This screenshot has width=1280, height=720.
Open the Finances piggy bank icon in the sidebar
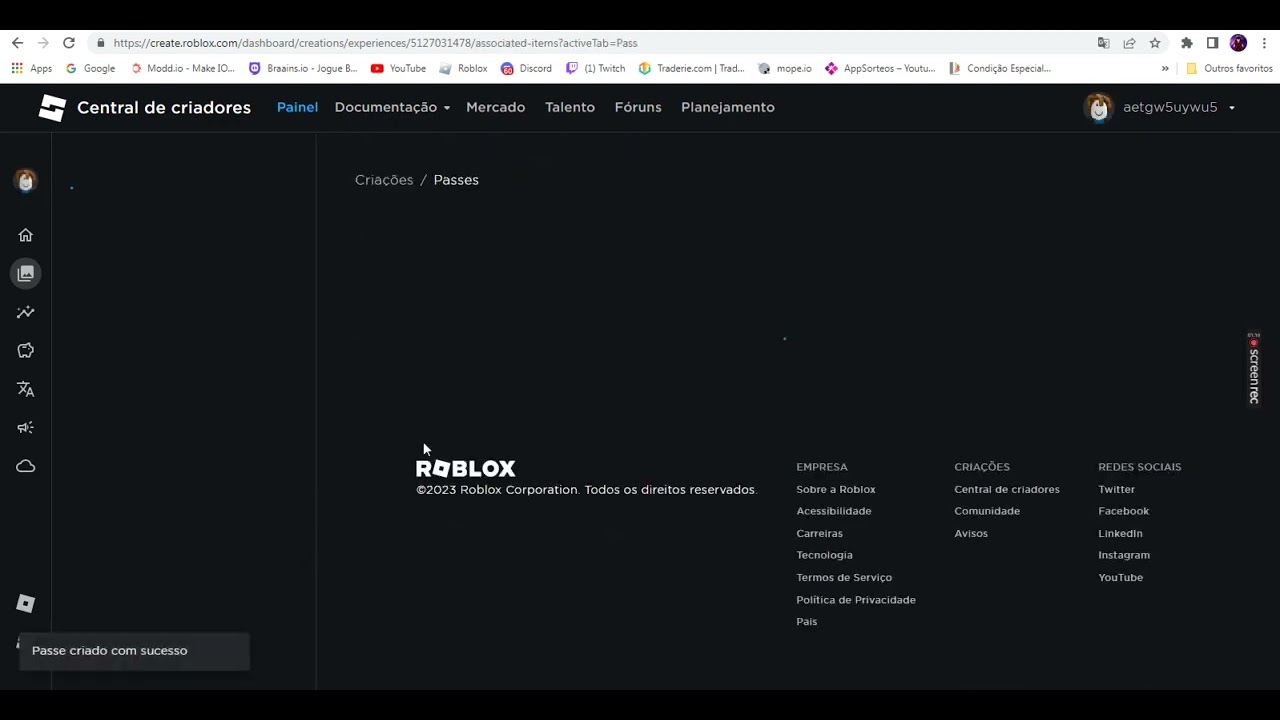(26, 350)
